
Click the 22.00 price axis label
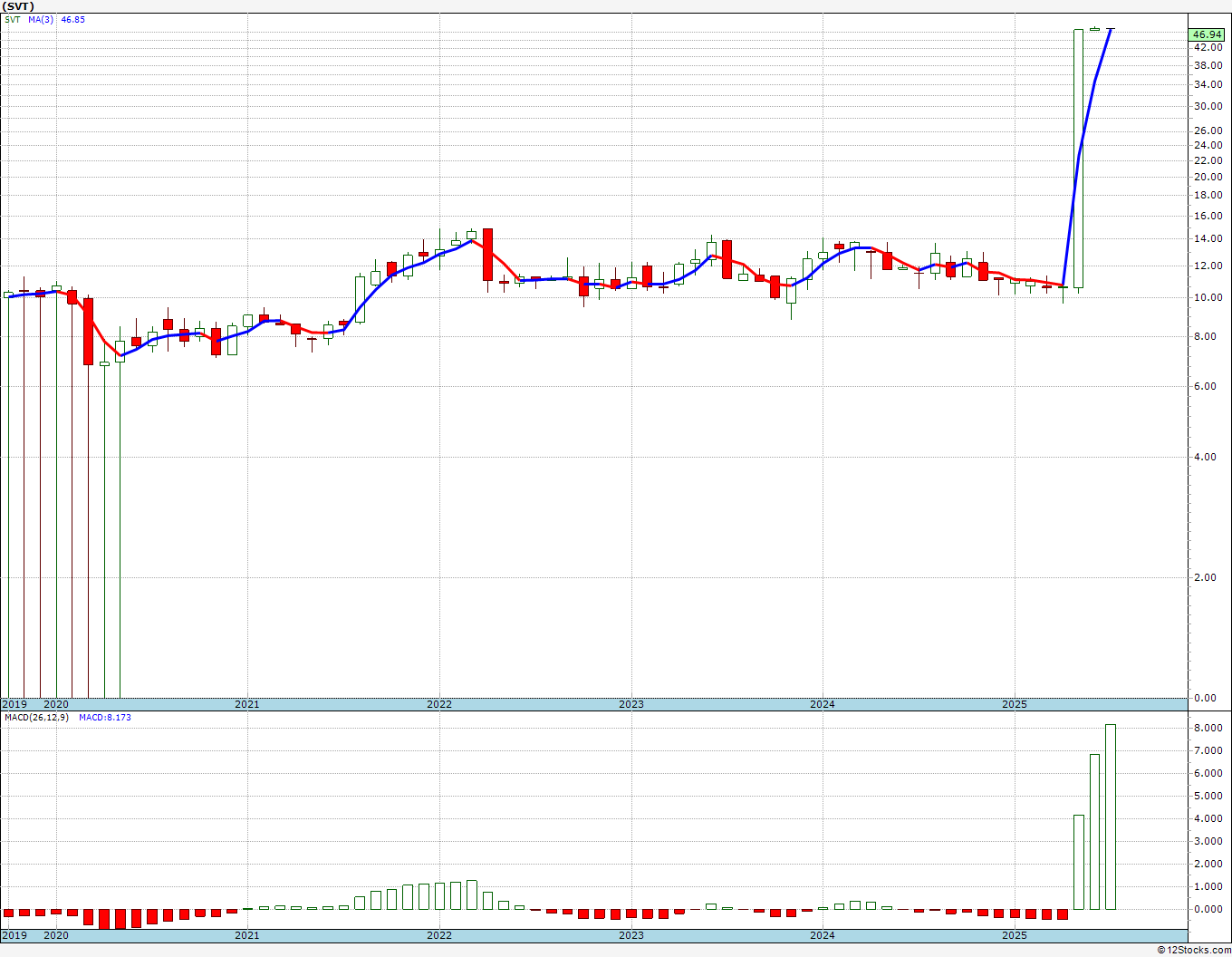[1207, 160]
